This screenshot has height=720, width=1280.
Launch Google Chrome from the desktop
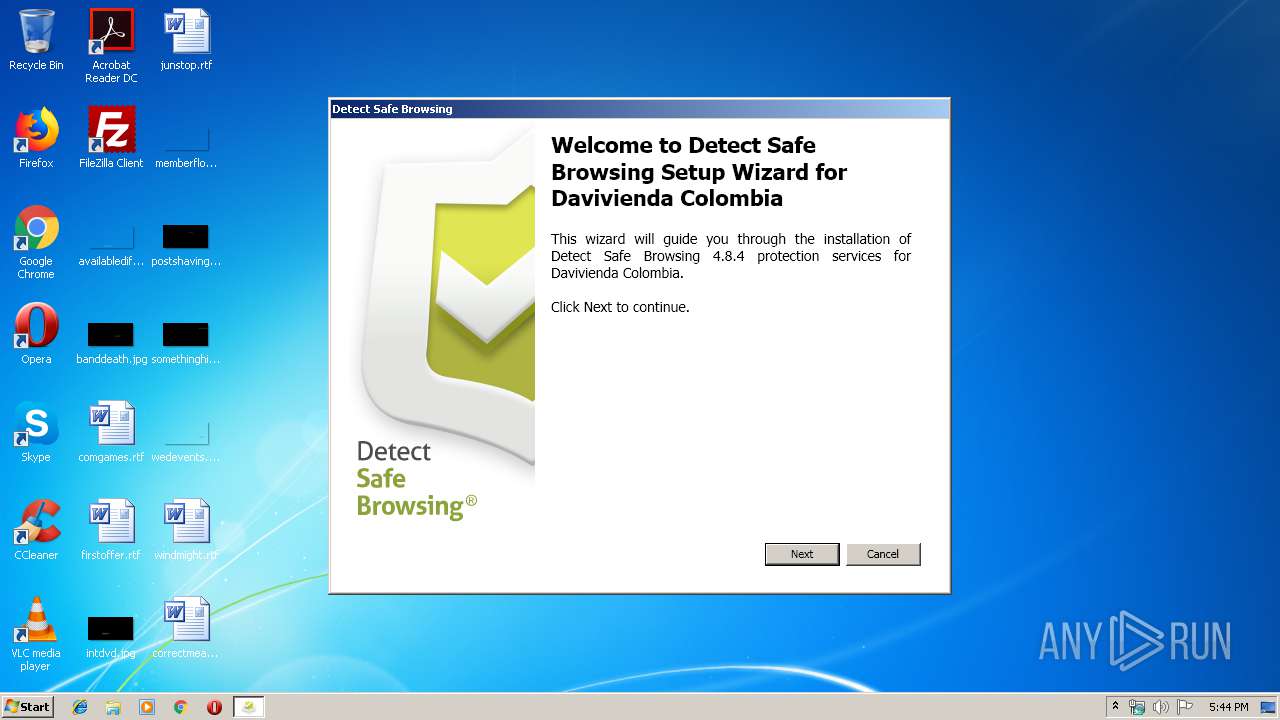click(36, 242)
